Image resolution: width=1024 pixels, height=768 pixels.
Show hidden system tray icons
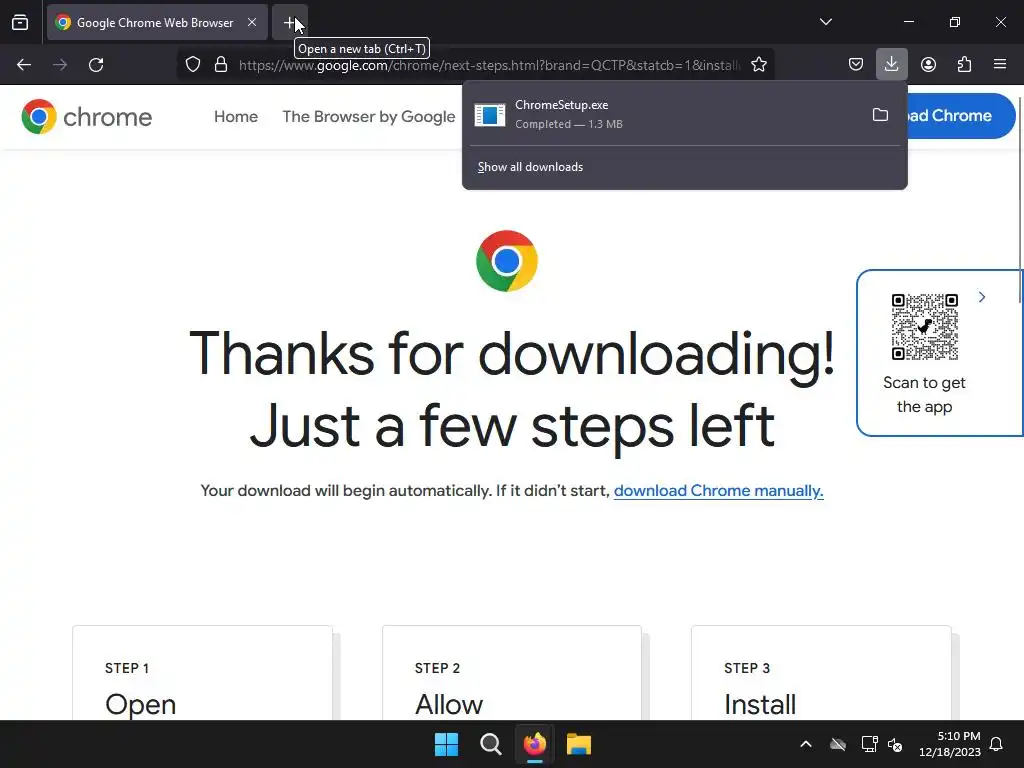click(x=806, y=744)
